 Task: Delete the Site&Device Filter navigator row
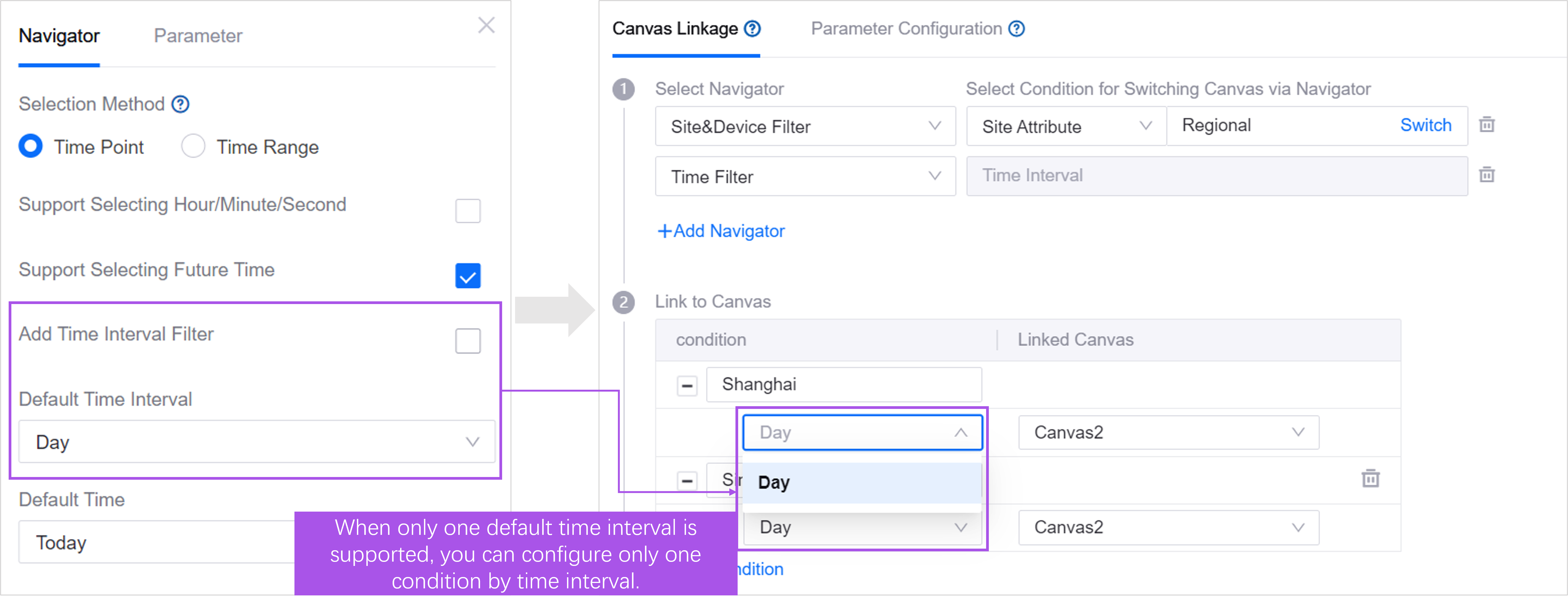[x=1487, y=125]
